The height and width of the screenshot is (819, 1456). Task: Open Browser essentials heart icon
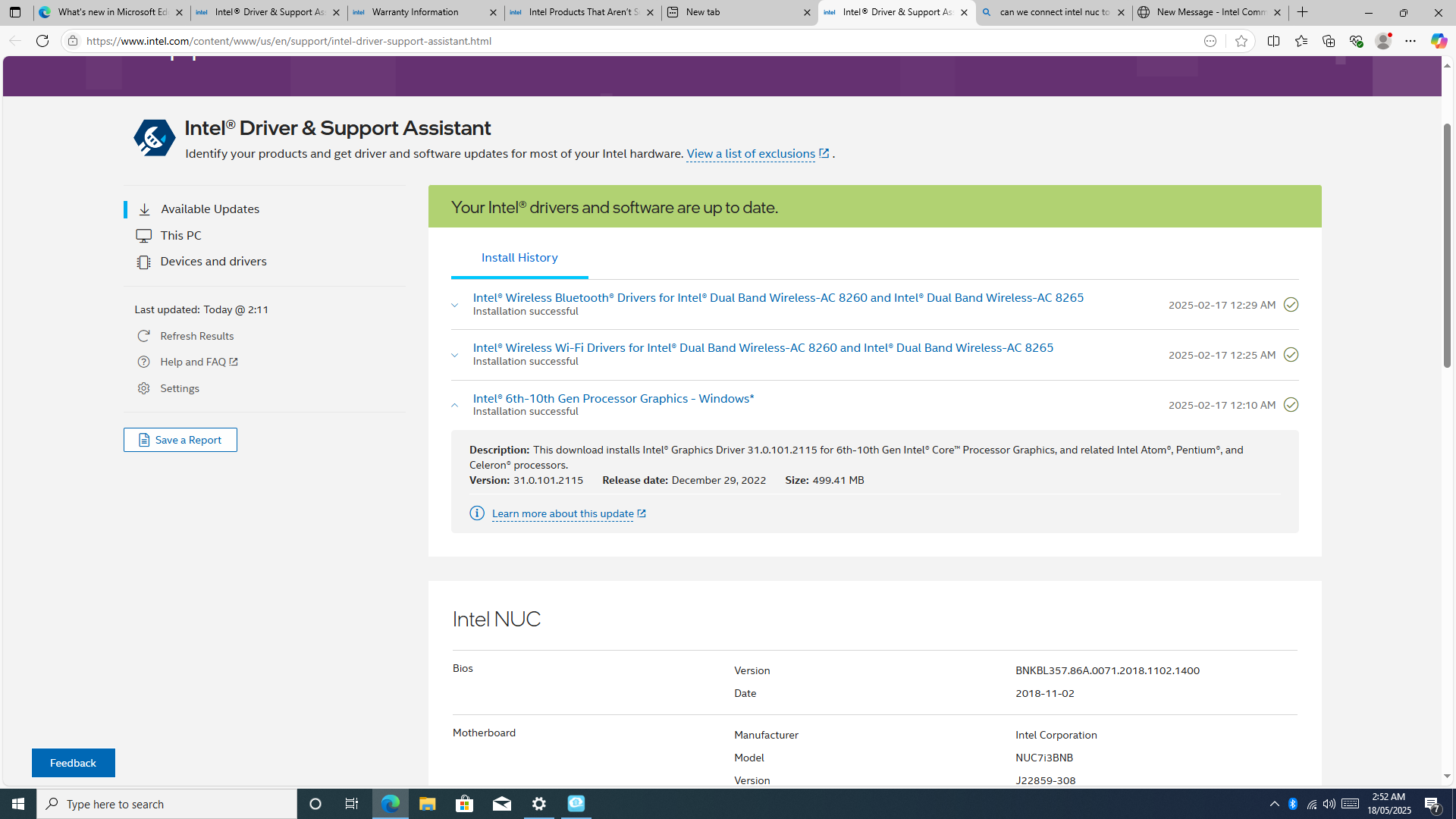1356,41
